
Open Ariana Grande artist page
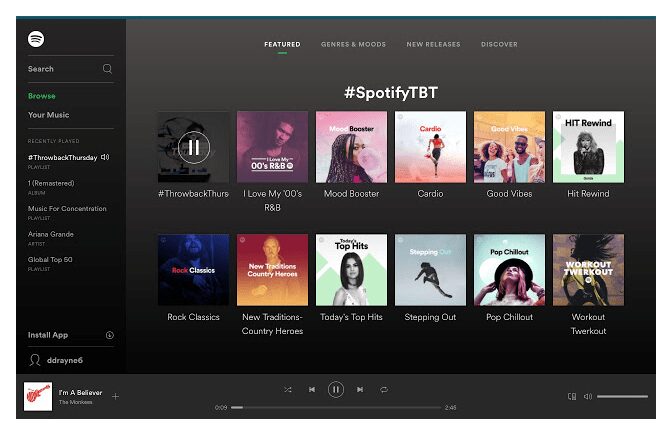(x=50, y=234)
